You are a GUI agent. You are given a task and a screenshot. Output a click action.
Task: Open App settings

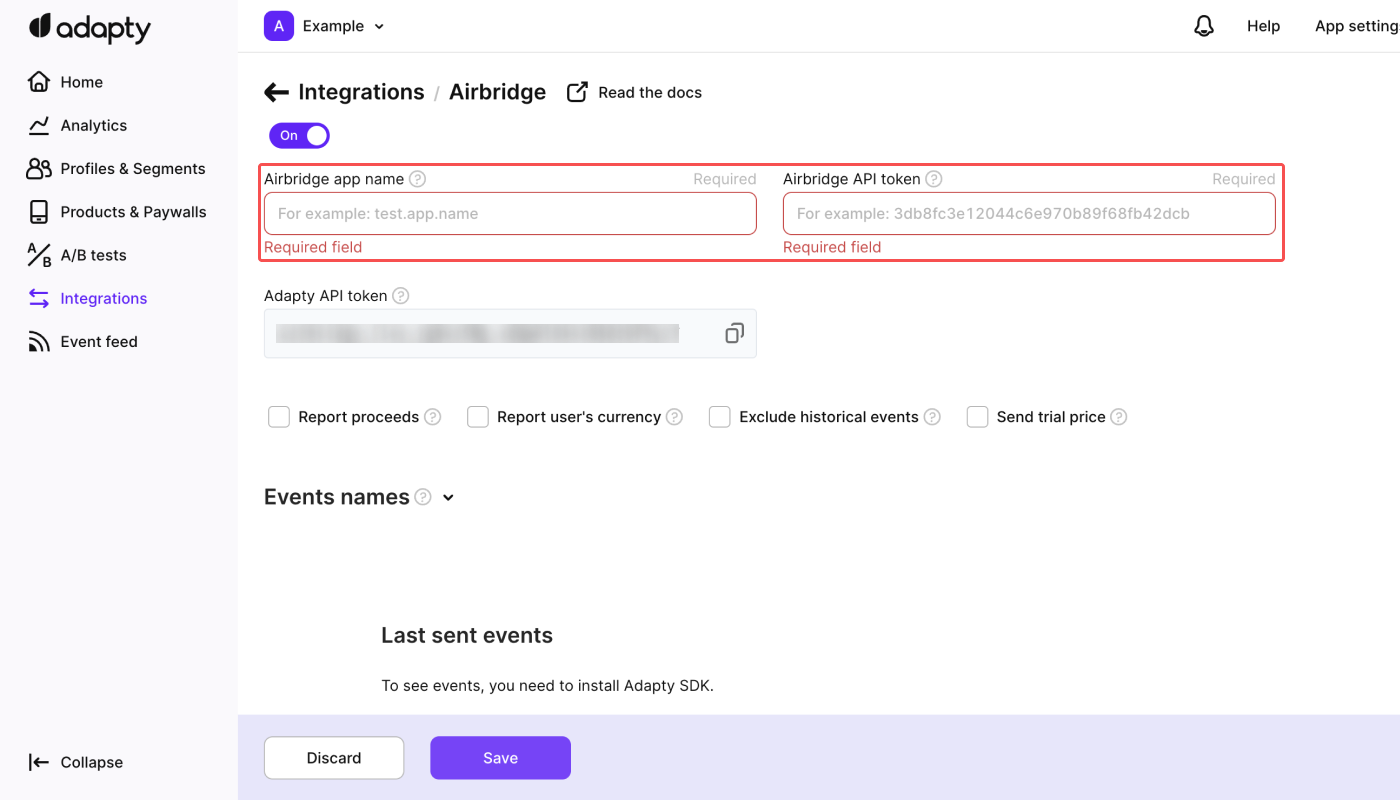tap(1357, 26)
